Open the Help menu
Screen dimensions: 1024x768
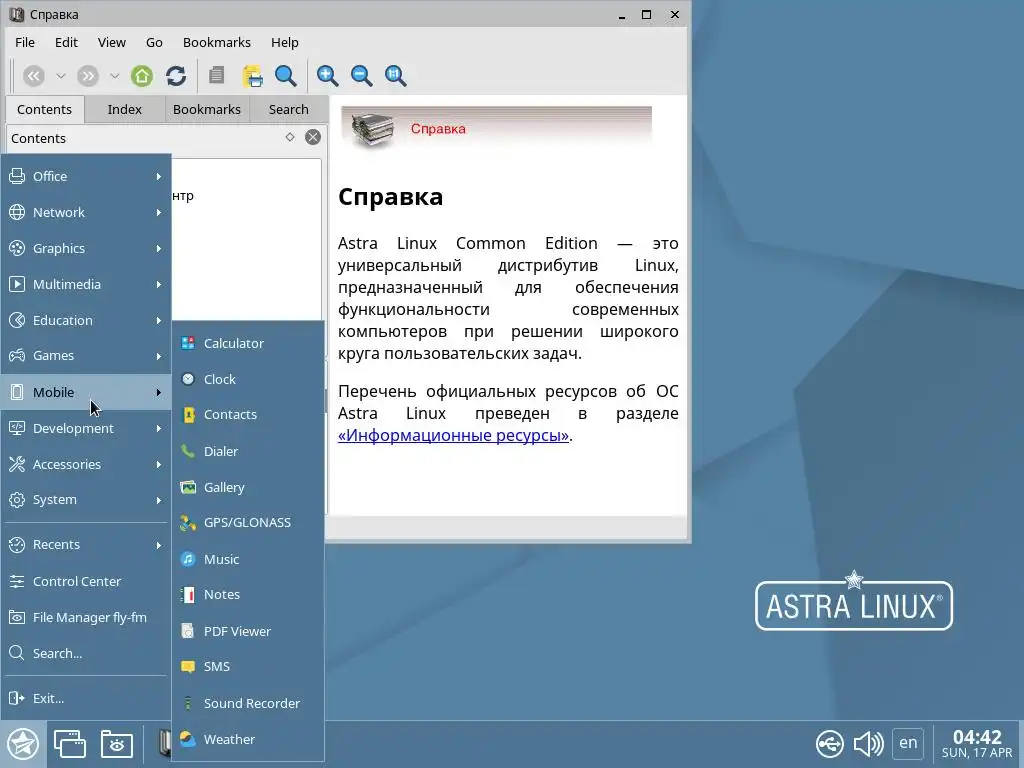pos(285,42)
